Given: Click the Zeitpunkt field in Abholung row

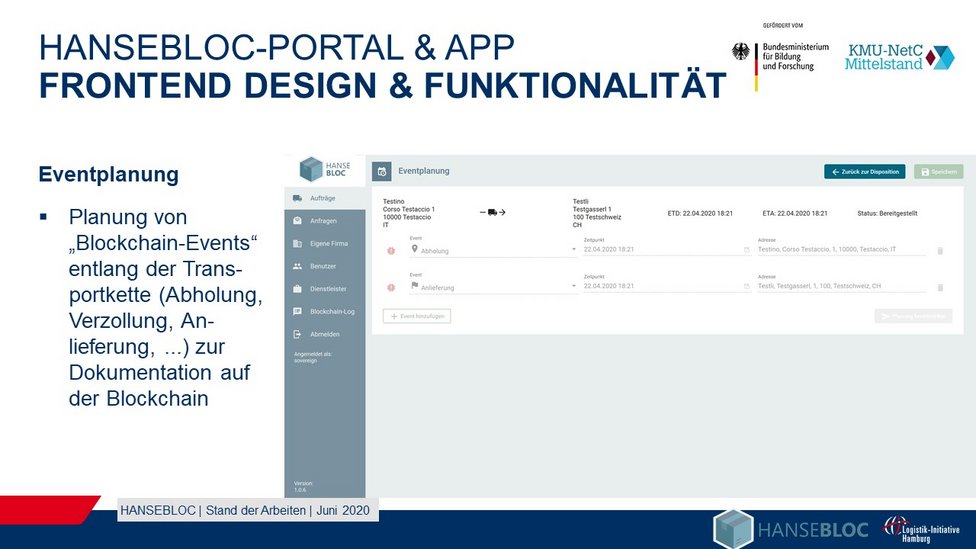Looking at the screenshot, I should pos(666,249).
